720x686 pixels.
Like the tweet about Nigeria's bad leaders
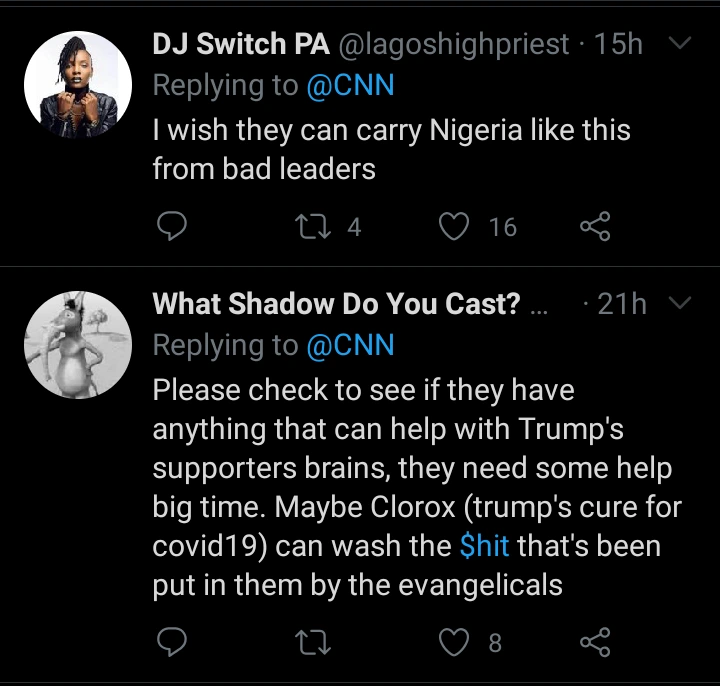[456, 228]
